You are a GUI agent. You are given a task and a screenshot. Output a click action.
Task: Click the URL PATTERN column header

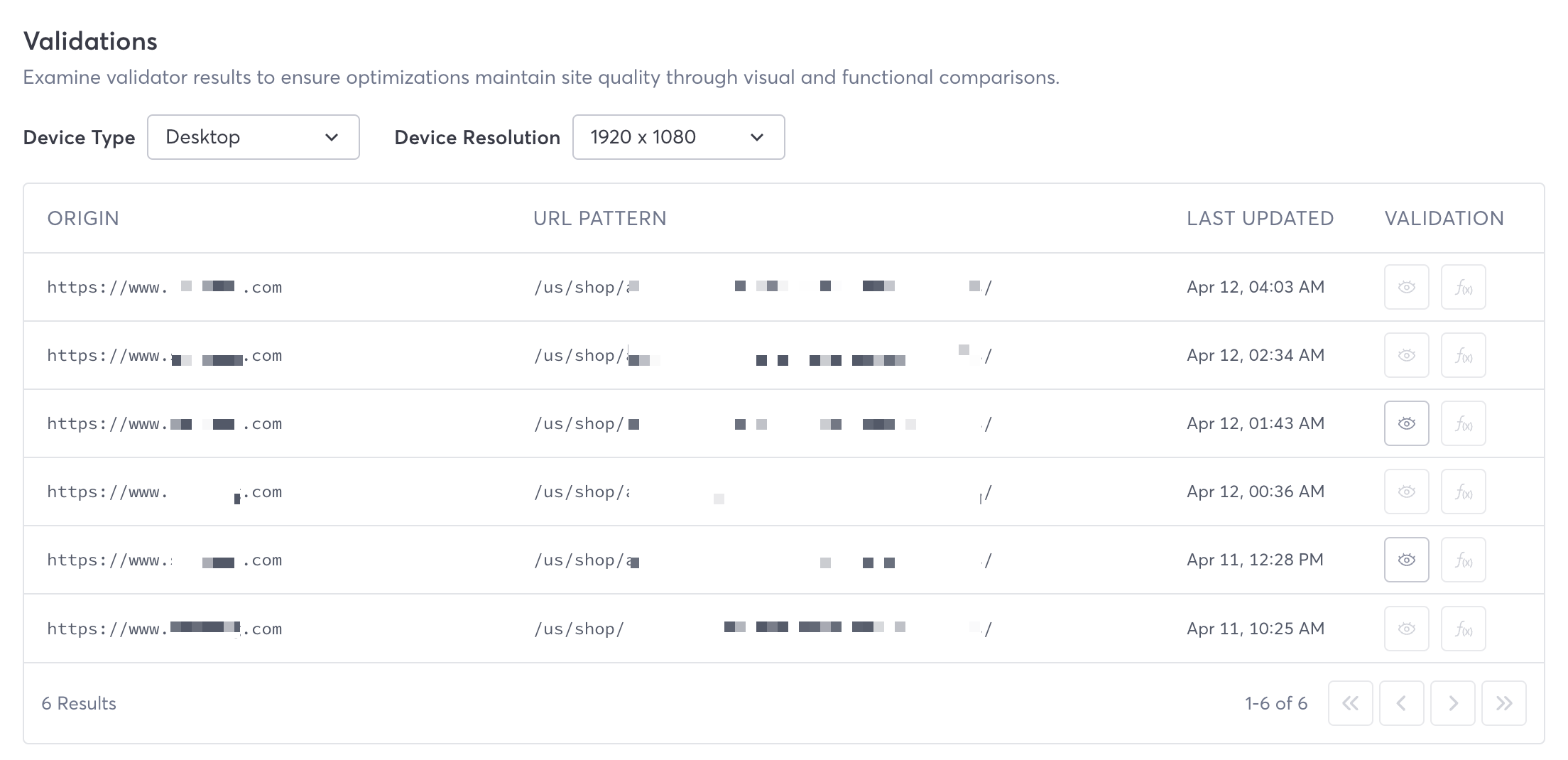pos(600,218)
